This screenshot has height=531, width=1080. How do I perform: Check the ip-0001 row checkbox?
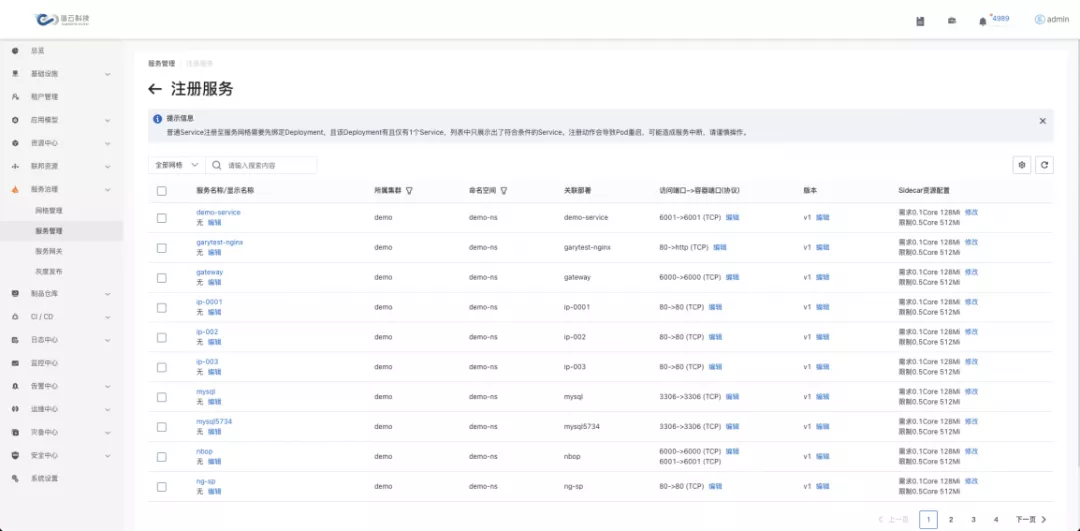pyautogui.click(x=162, y=307)
